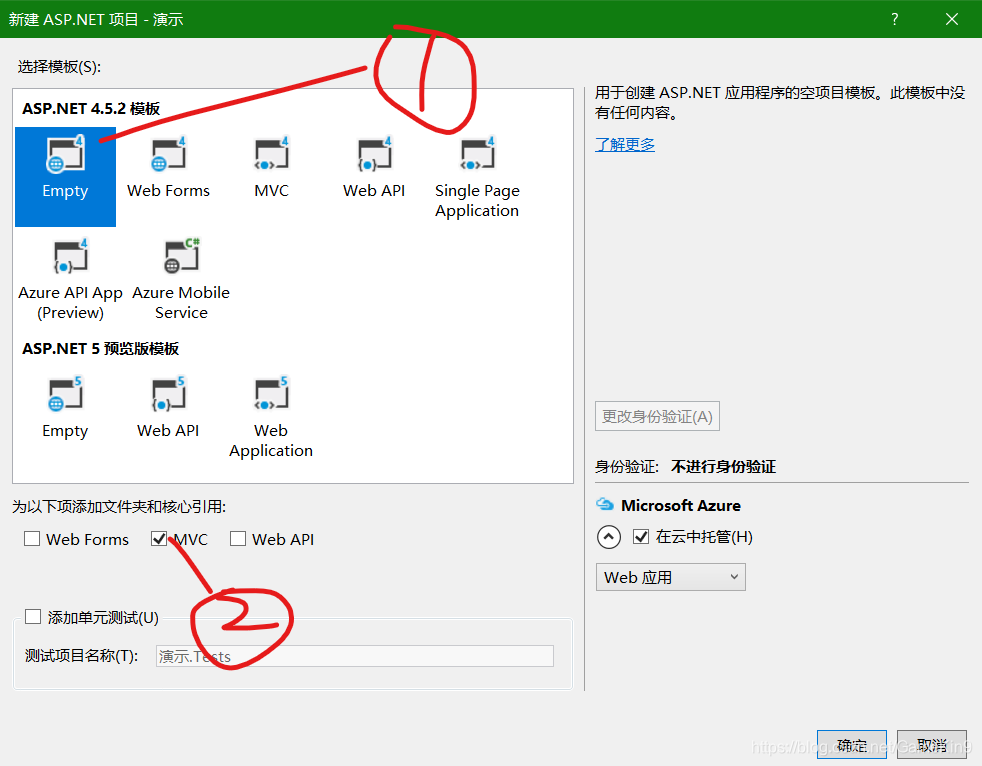Choose the Single Page Application template icon
The image size is (982, 766).
(477, 155)
